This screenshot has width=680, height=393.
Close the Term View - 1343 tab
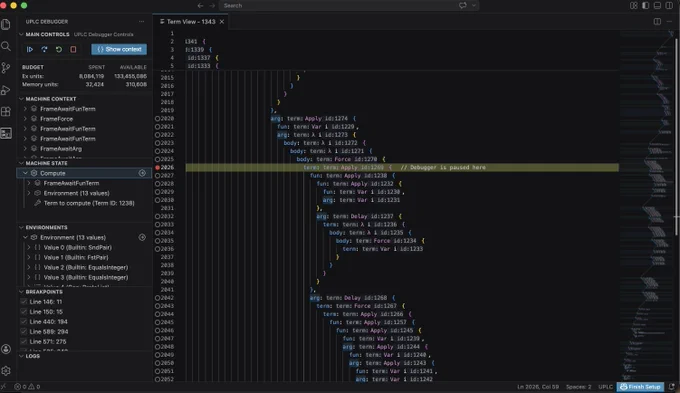(x=222, y=22)
